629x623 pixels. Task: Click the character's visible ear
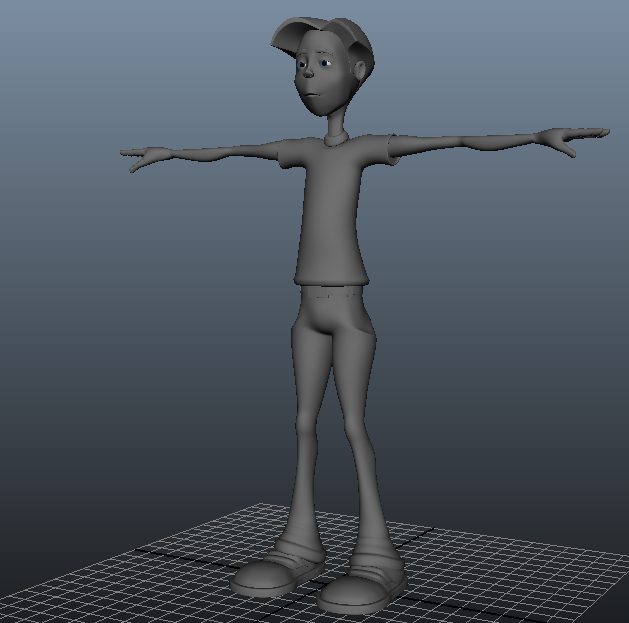[360, 71]
